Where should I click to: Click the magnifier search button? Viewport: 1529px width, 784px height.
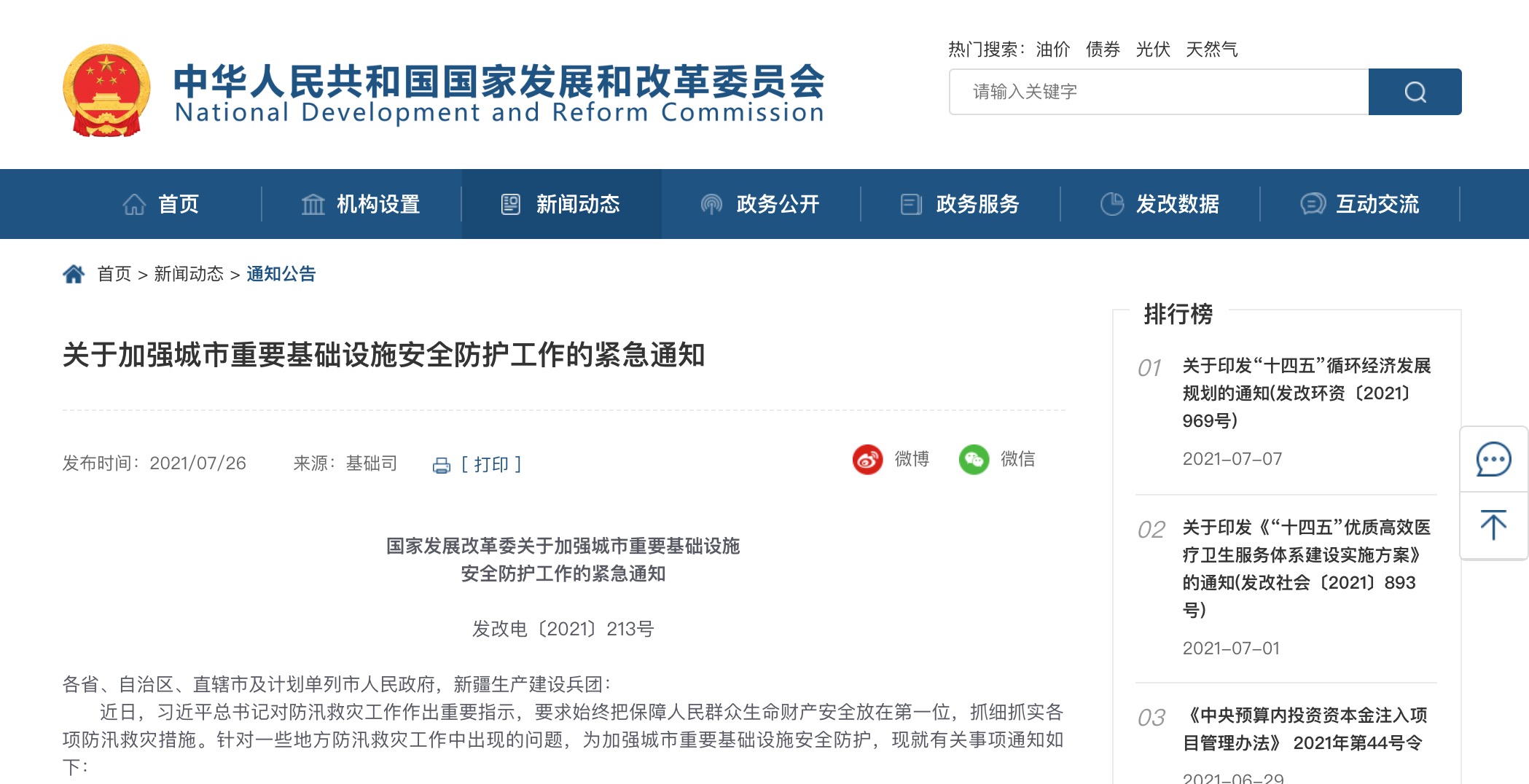[x=1415, y=92]
